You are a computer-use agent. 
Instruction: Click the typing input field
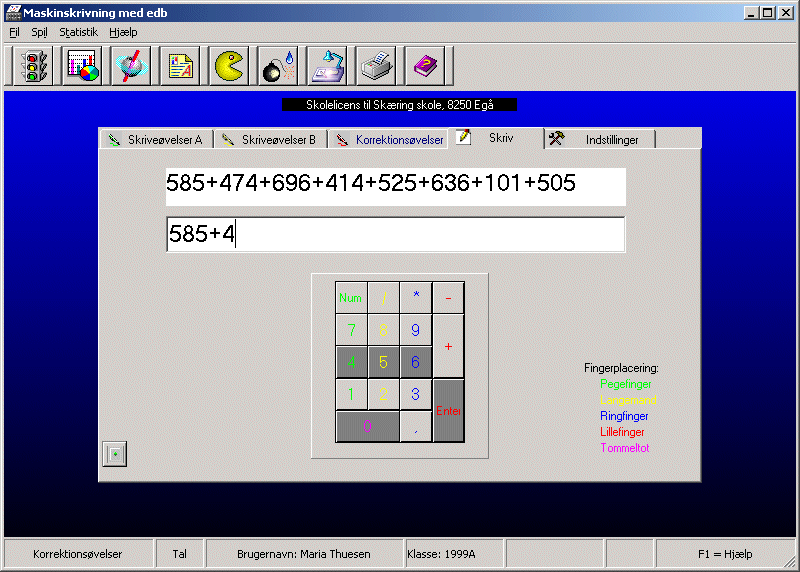pos(395,235)
